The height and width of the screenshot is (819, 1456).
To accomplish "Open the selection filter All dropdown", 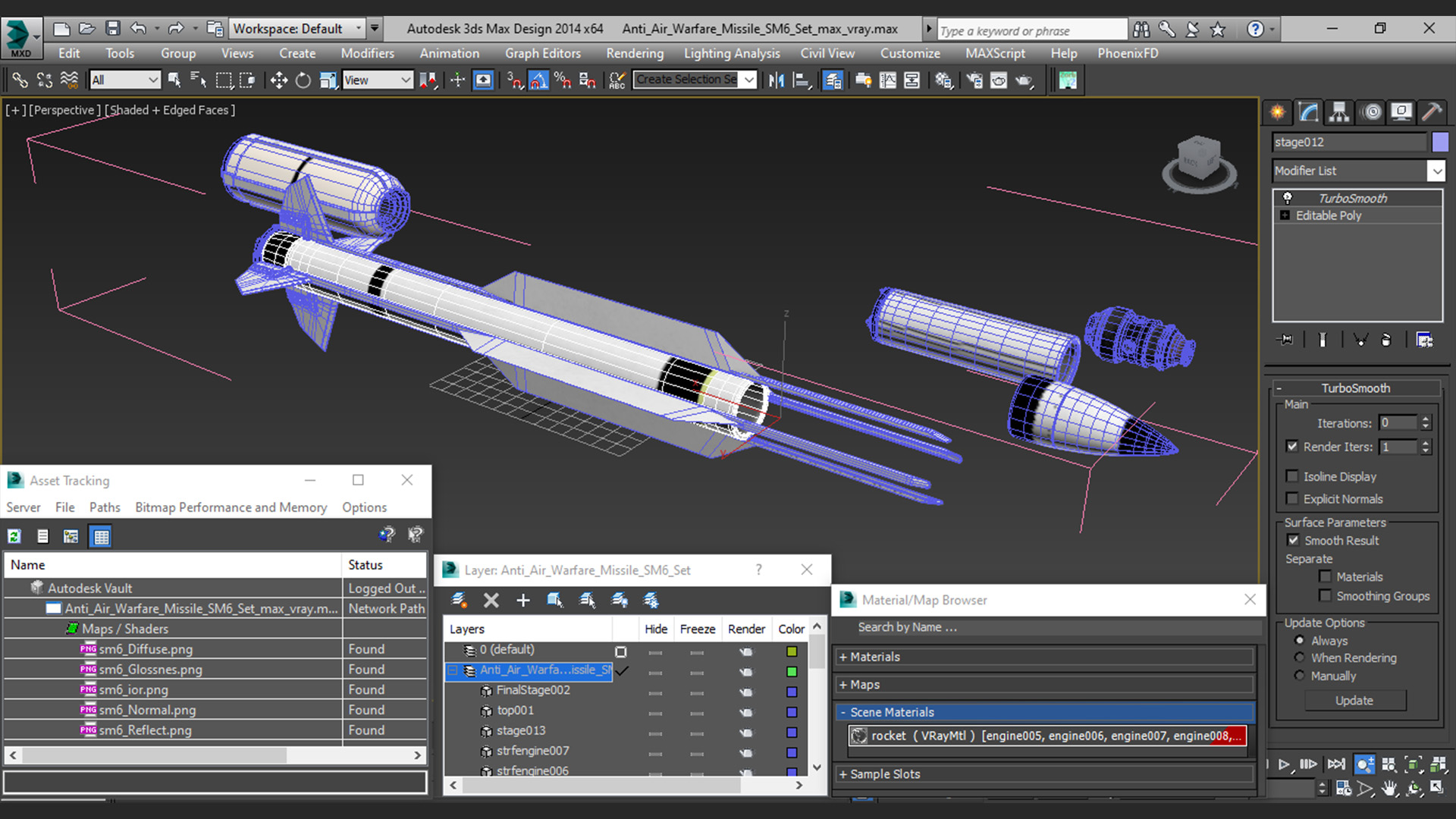I will click(x=125, y=80).
